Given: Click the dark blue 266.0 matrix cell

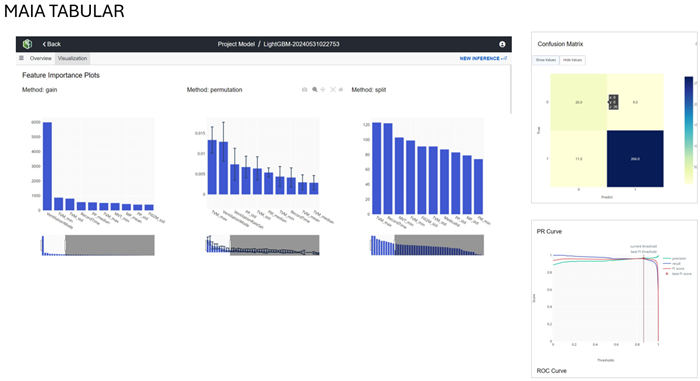Looking at the screenshot, I should 635,159.
